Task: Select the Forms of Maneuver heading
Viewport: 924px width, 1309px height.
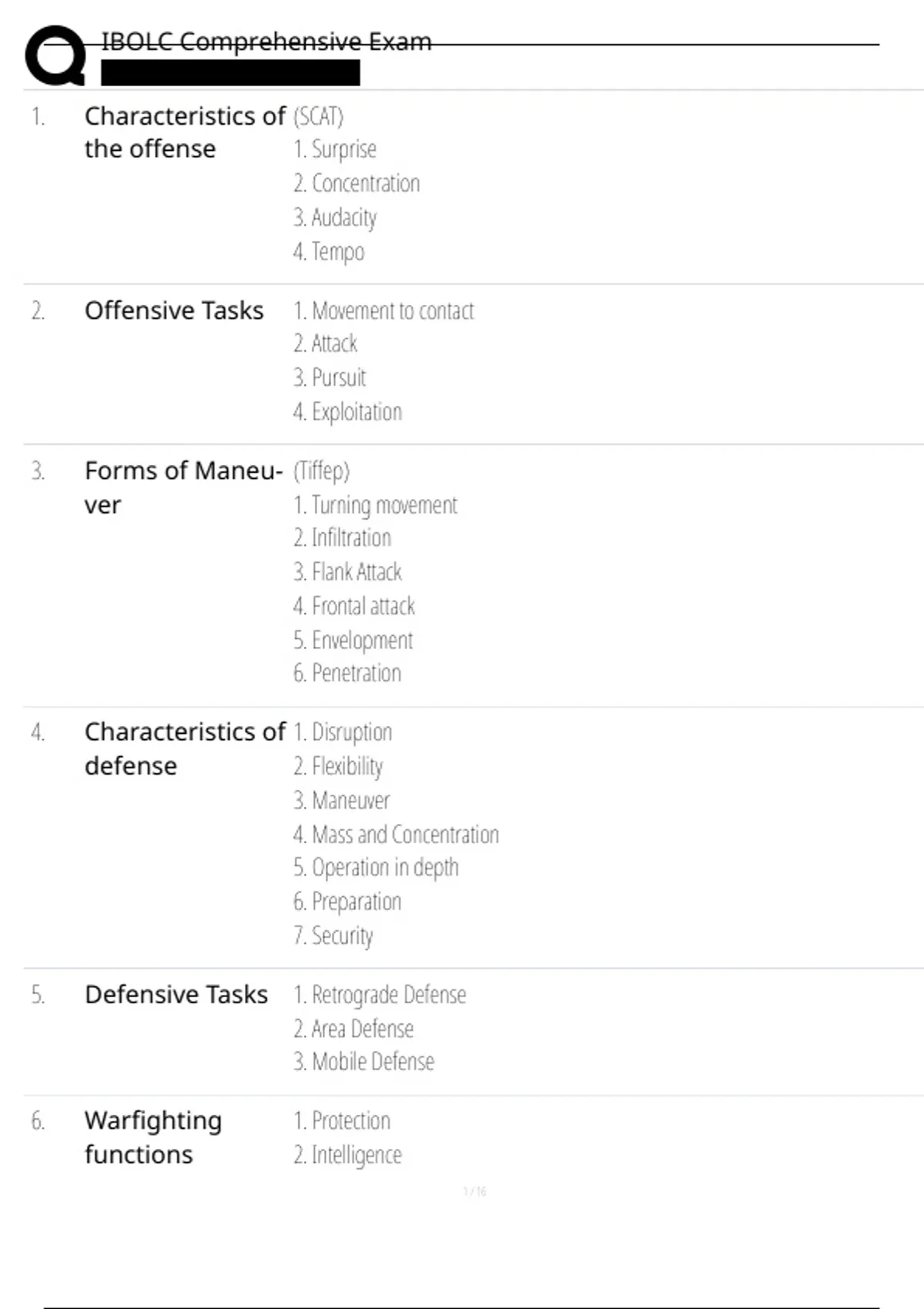Action: point(183,487)
